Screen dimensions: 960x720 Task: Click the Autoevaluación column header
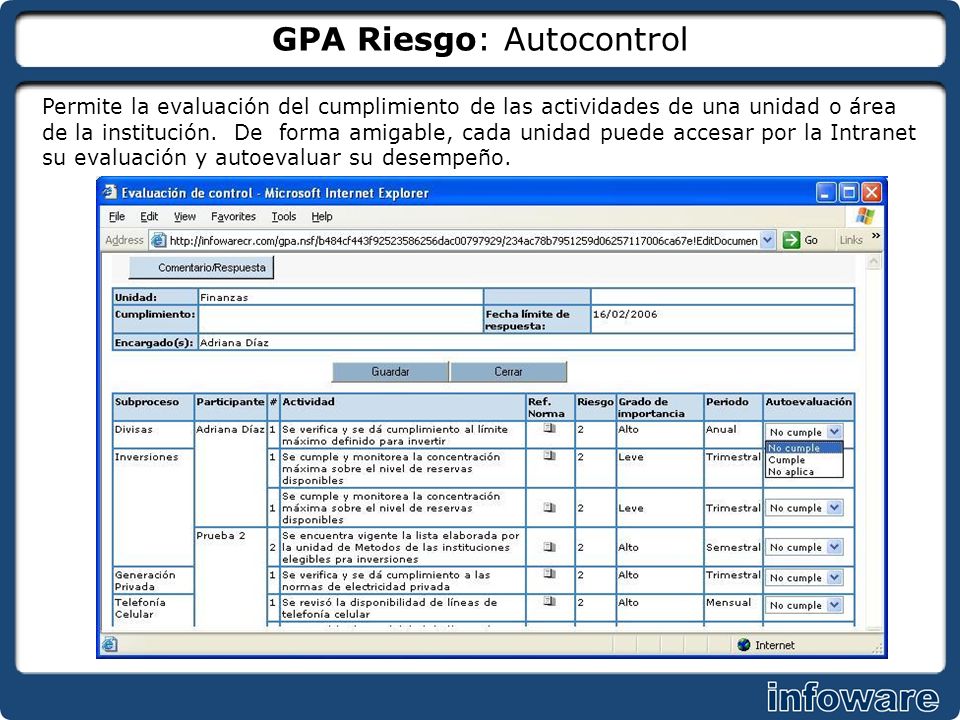[x=808, y=407]
